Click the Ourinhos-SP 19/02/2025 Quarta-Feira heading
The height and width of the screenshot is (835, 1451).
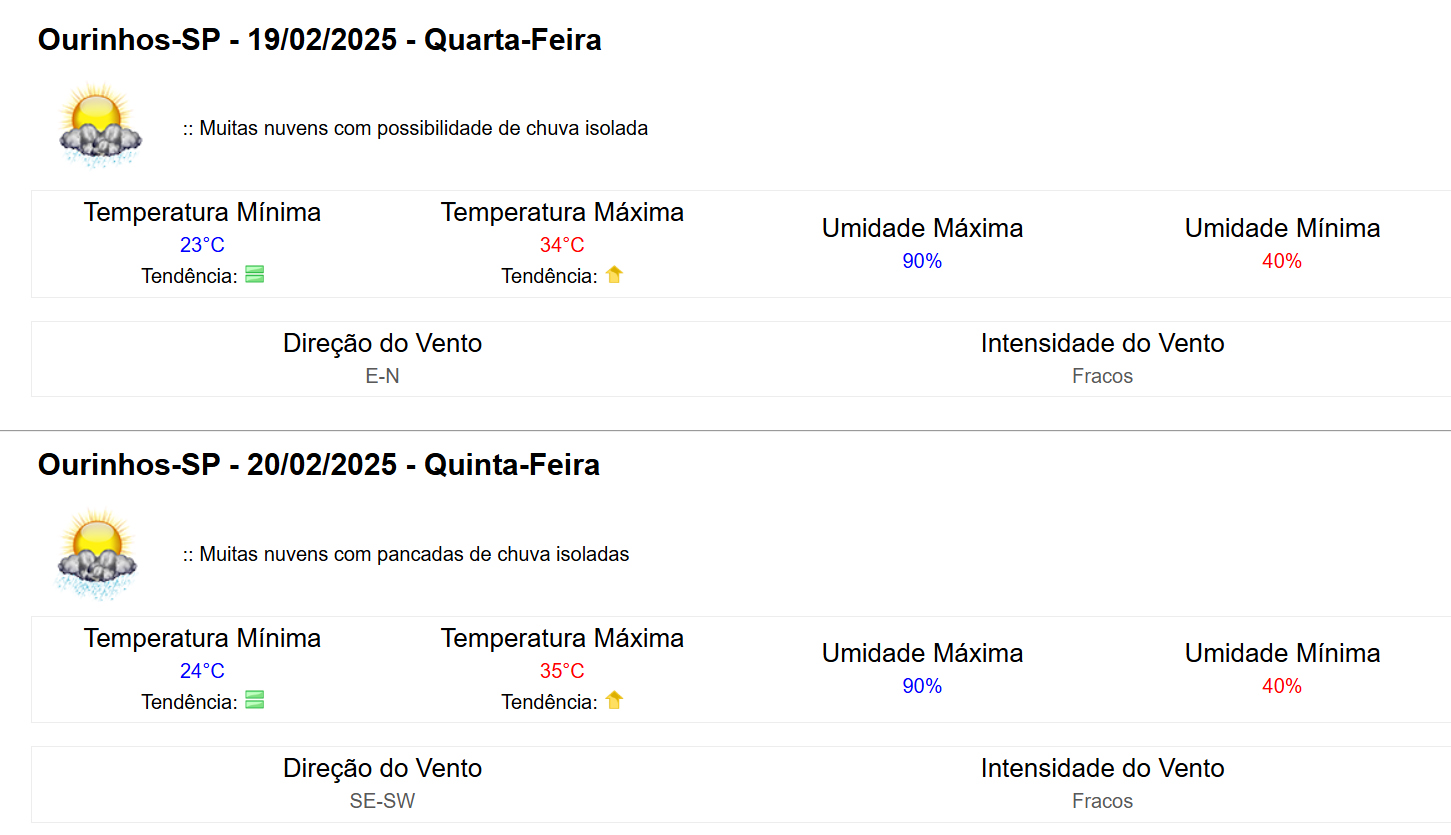(x=319, y=40)
